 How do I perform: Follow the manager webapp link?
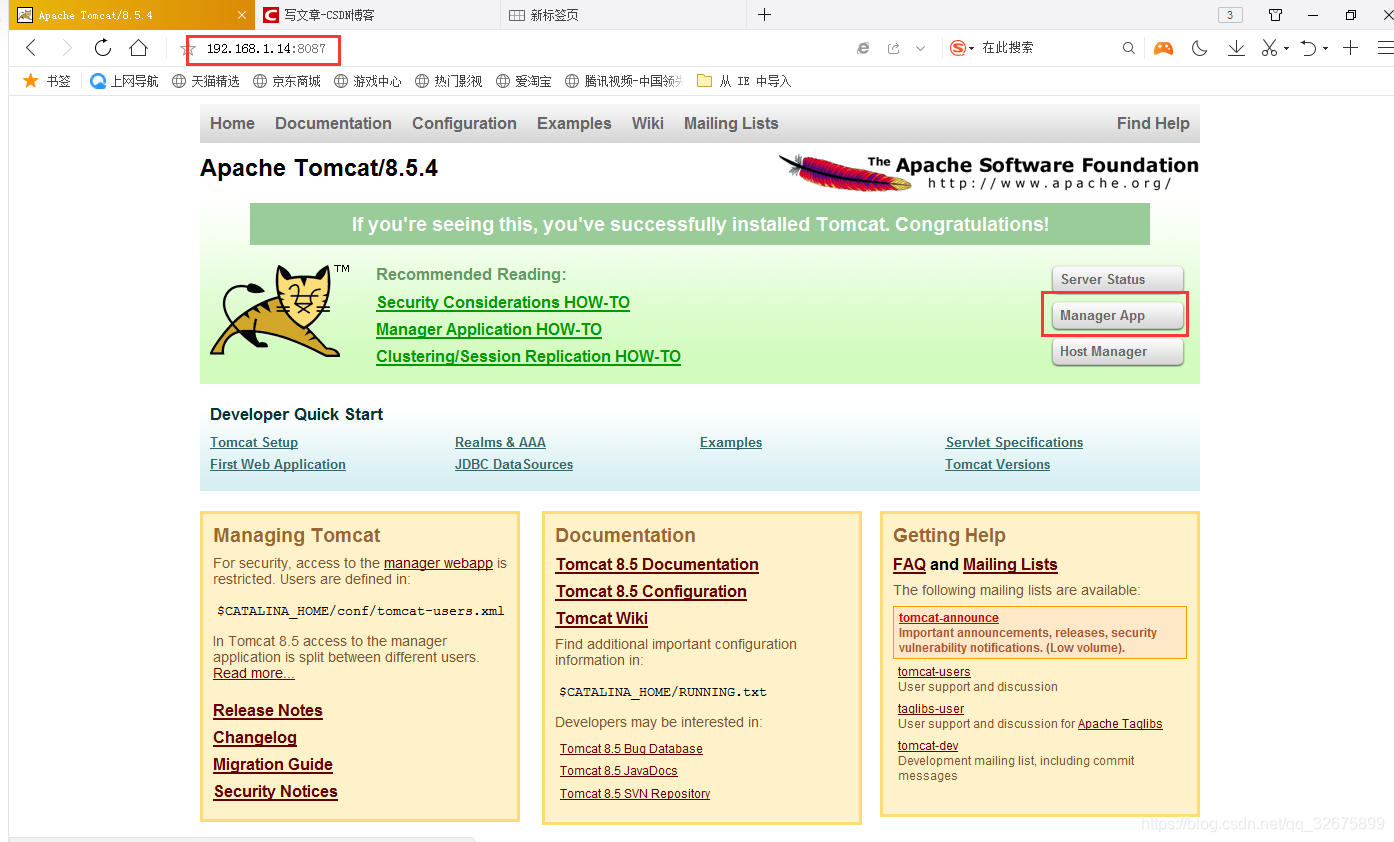tap(438, 563)
